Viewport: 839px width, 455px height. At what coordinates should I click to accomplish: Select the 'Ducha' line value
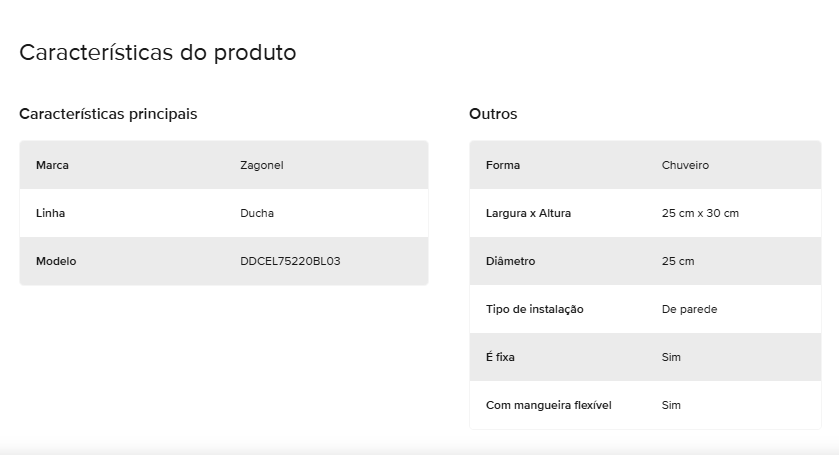(257, 213)
